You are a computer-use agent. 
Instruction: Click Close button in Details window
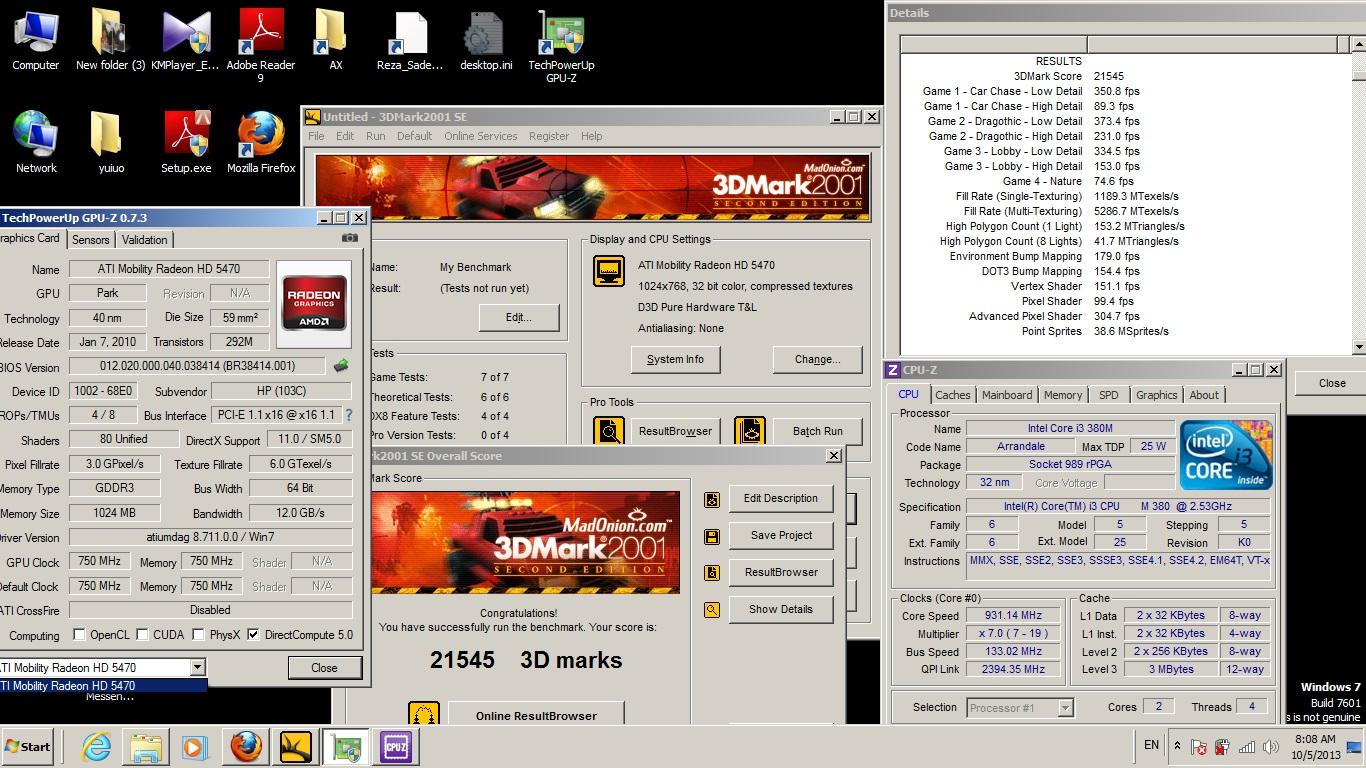point(1331,383)
